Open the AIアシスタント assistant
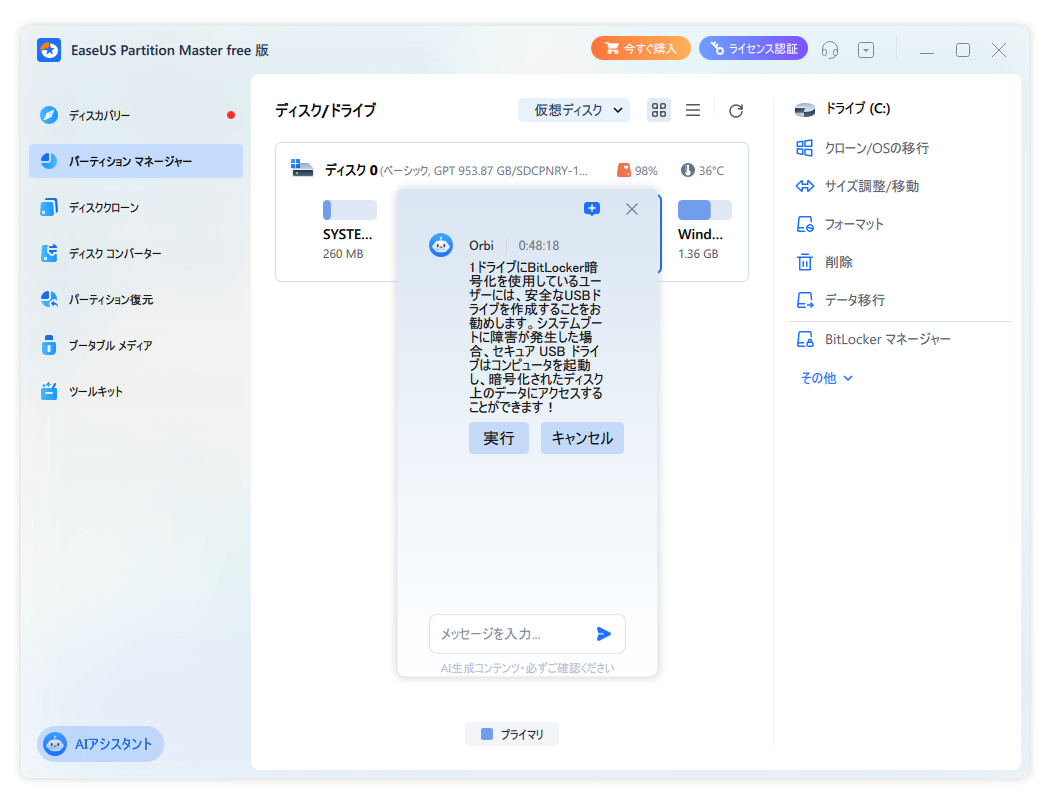 click(100, 744)
